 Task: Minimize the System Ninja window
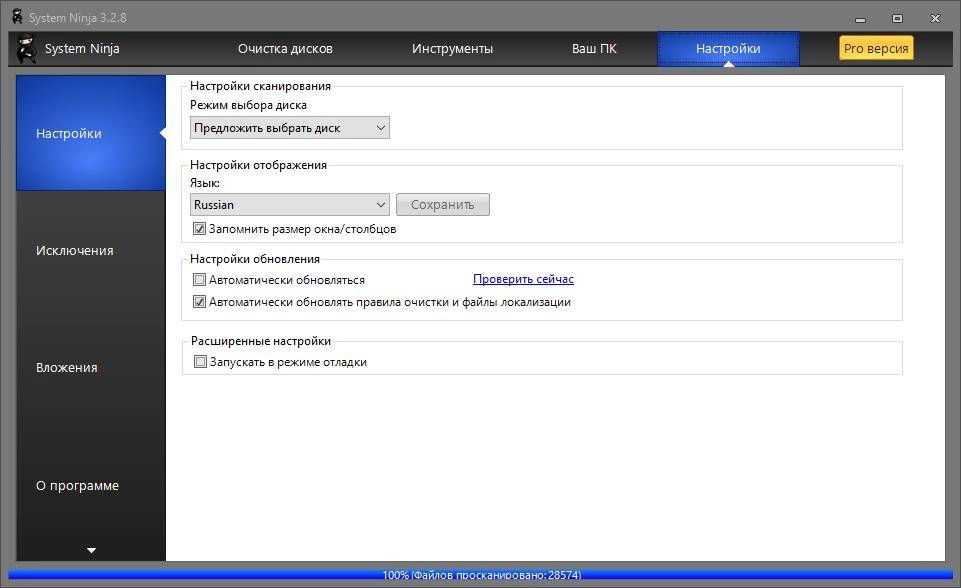pyautogui.click(x=860, y=18)
